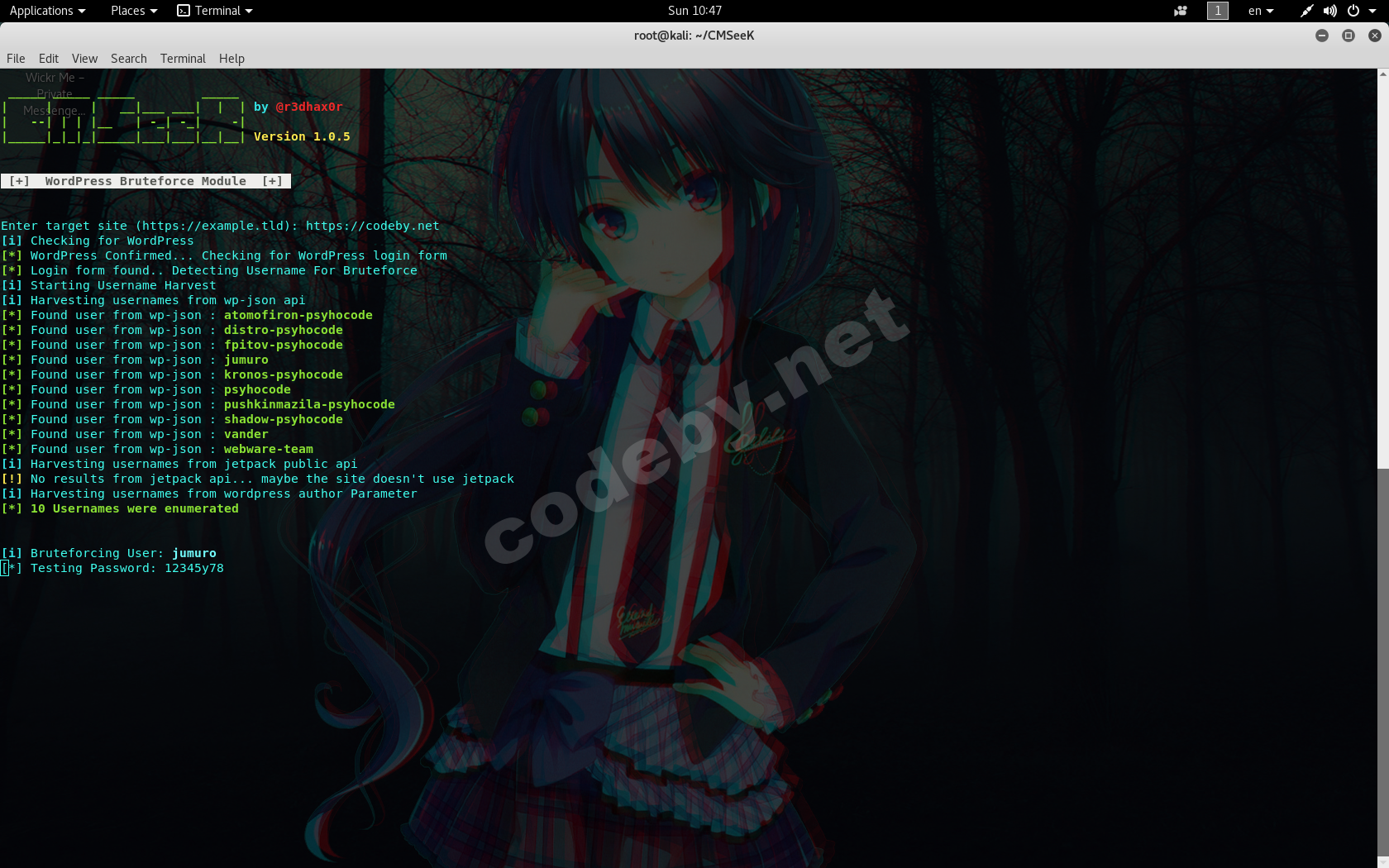Image resolution: width=1389 pixels, height=868 pixels.
Task: Maximize the terminal window
Action: [1348, 36]
